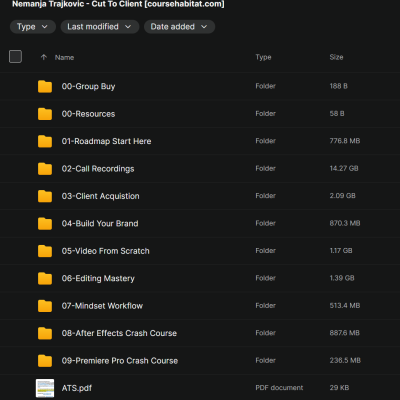The image size is (400, 400).
Task: Click the 06-Editing Mastery folder icon
Action: [45, 278]
